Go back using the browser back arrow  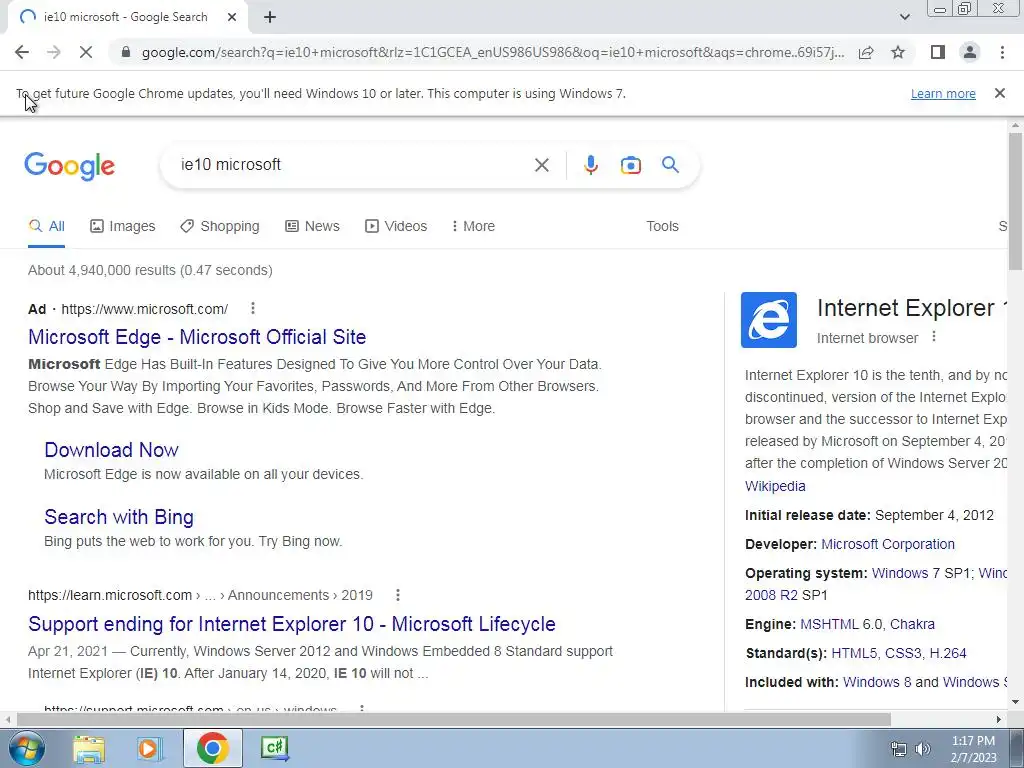[22, 52]
